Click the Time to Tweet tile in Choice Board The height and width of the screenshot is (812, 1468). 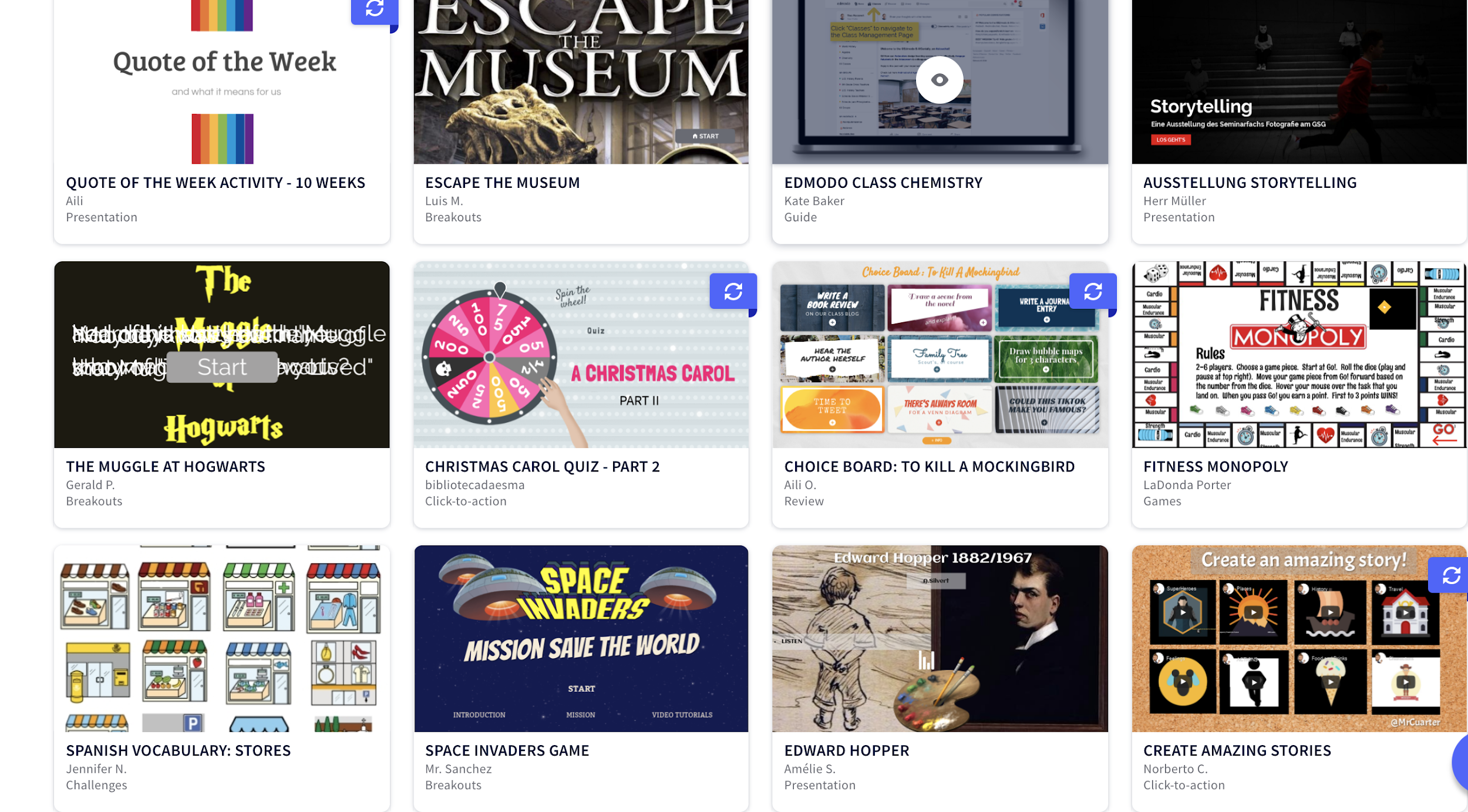[832, 409]
